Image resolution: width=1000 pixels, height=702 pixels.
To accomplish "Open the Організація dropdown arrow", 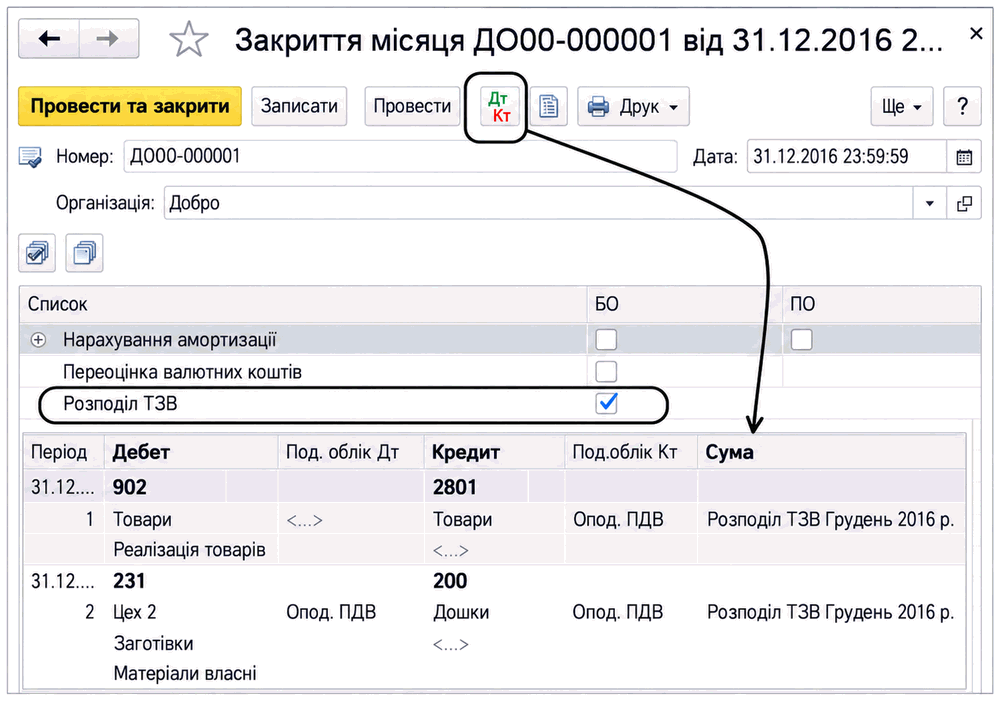I will (x=929, y=203).
